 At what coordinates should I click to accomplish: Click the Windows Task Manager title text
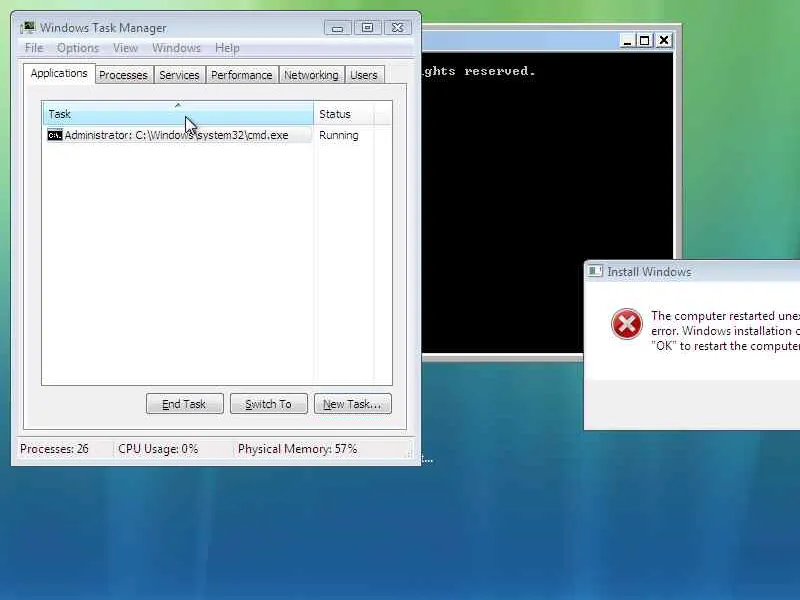pyautogui.click(x=103, y=28)
